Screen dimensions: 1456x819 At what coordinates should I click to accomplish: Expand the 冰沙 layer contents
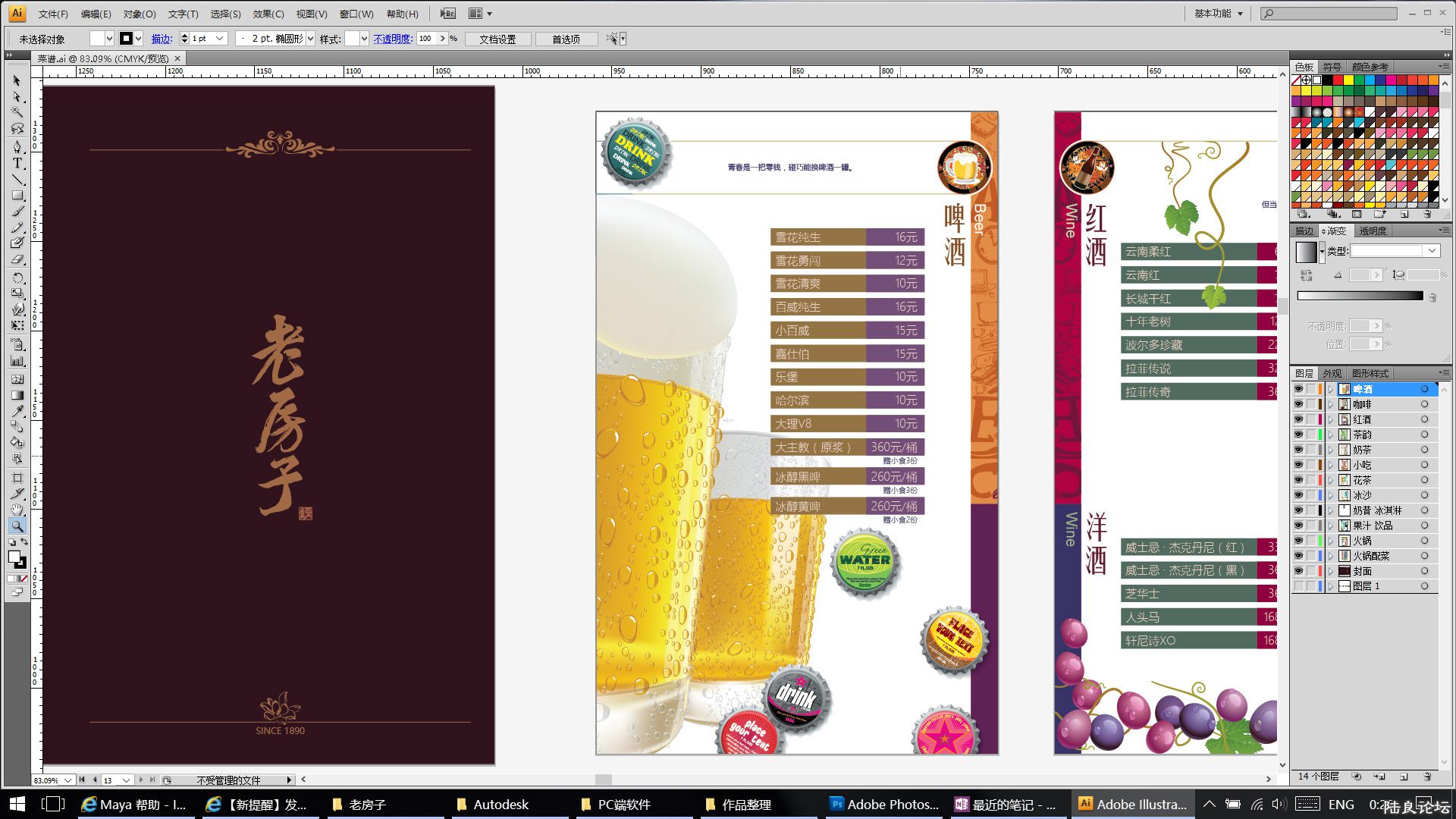pos(1330,495)
